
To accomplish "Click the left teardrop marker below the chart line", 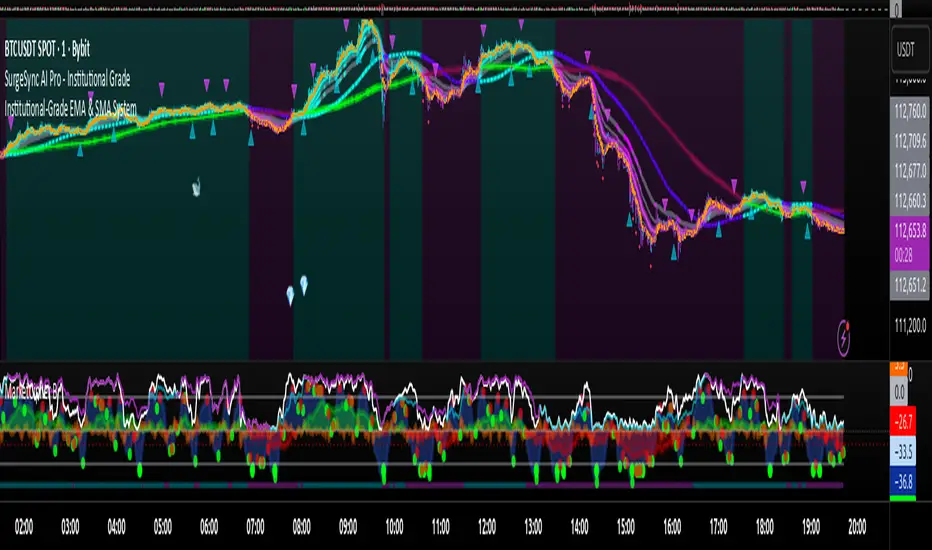I will pos(291,295).
